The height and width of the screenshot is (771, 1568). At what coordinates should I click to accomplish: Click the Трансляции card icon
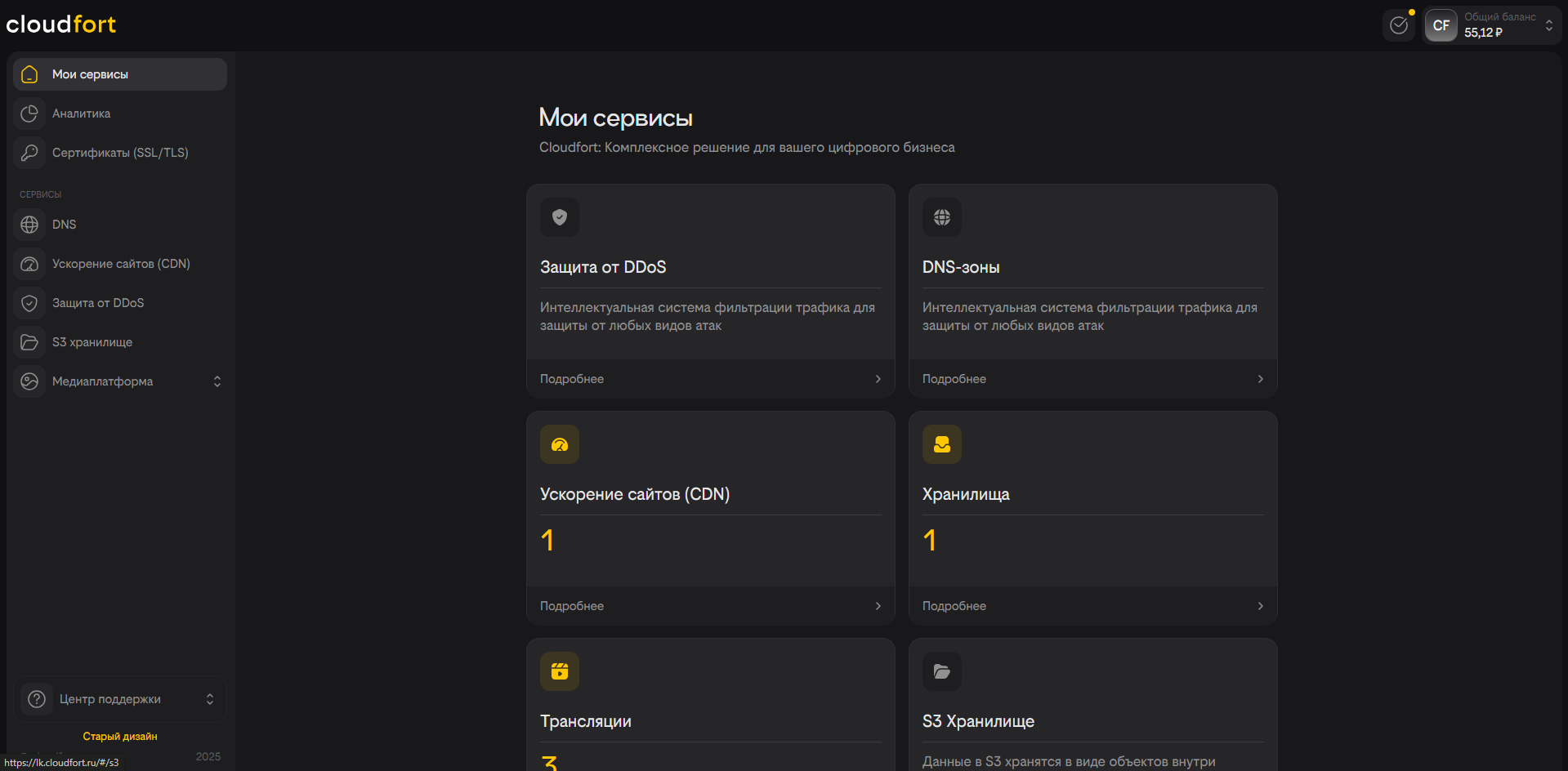[x=560, y=671]
